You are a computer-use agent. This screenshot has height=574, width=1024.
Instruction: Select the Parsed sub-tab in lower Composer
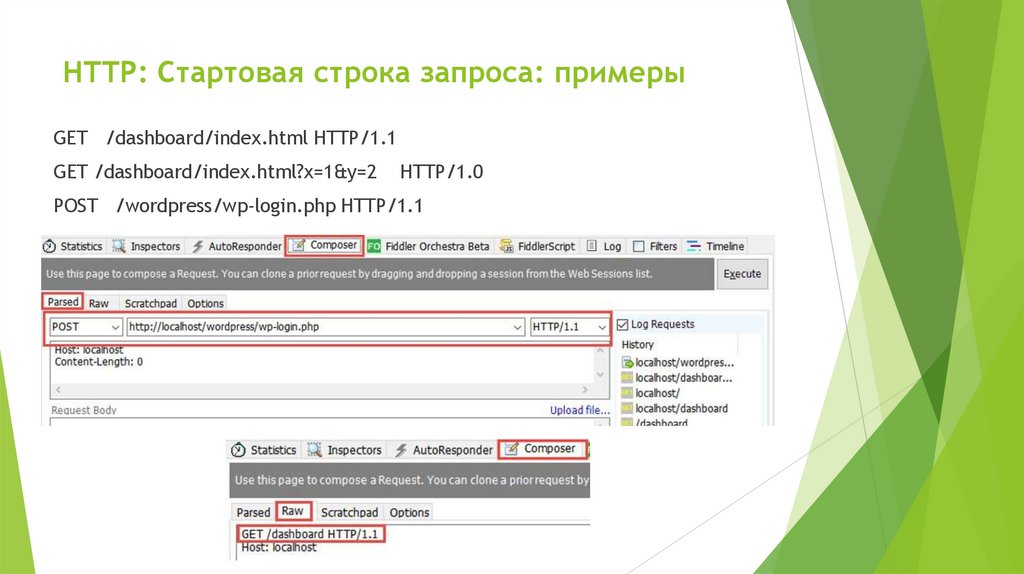click(x=253, y=512)
